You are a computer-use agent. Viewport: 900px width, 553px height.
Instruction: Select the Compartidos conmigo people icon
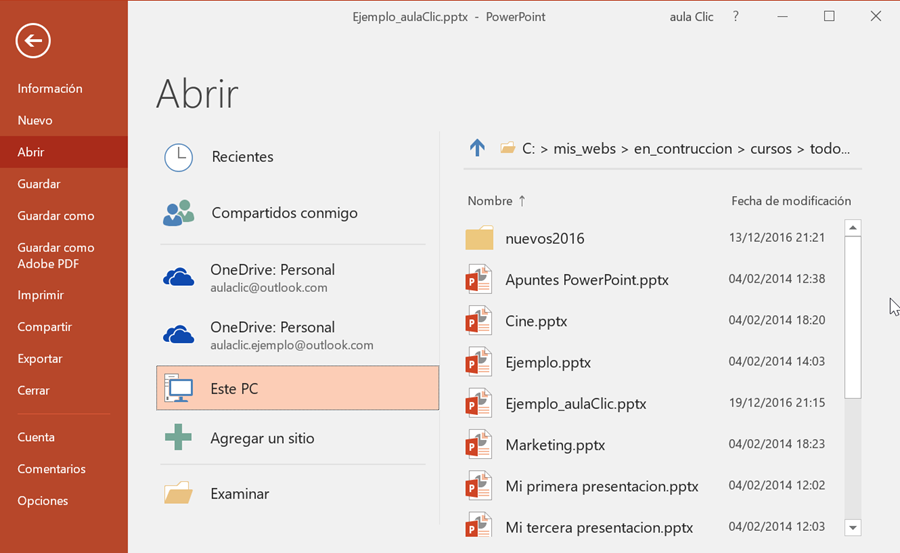(x=178, y=213)
